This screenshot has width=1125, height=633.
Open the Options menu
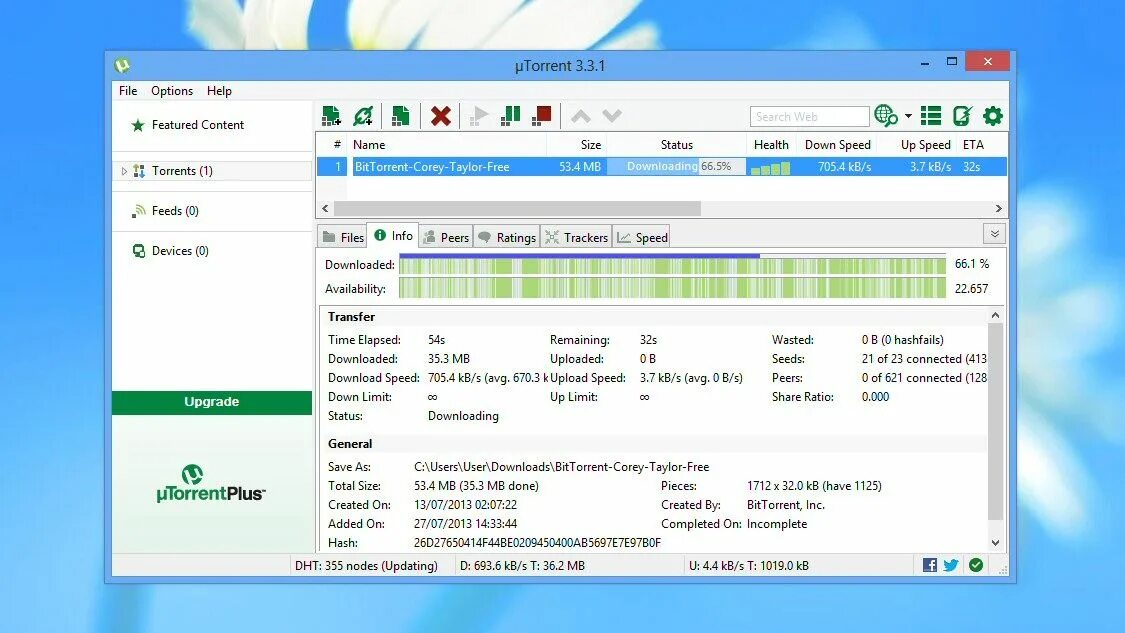click(171, 90)
